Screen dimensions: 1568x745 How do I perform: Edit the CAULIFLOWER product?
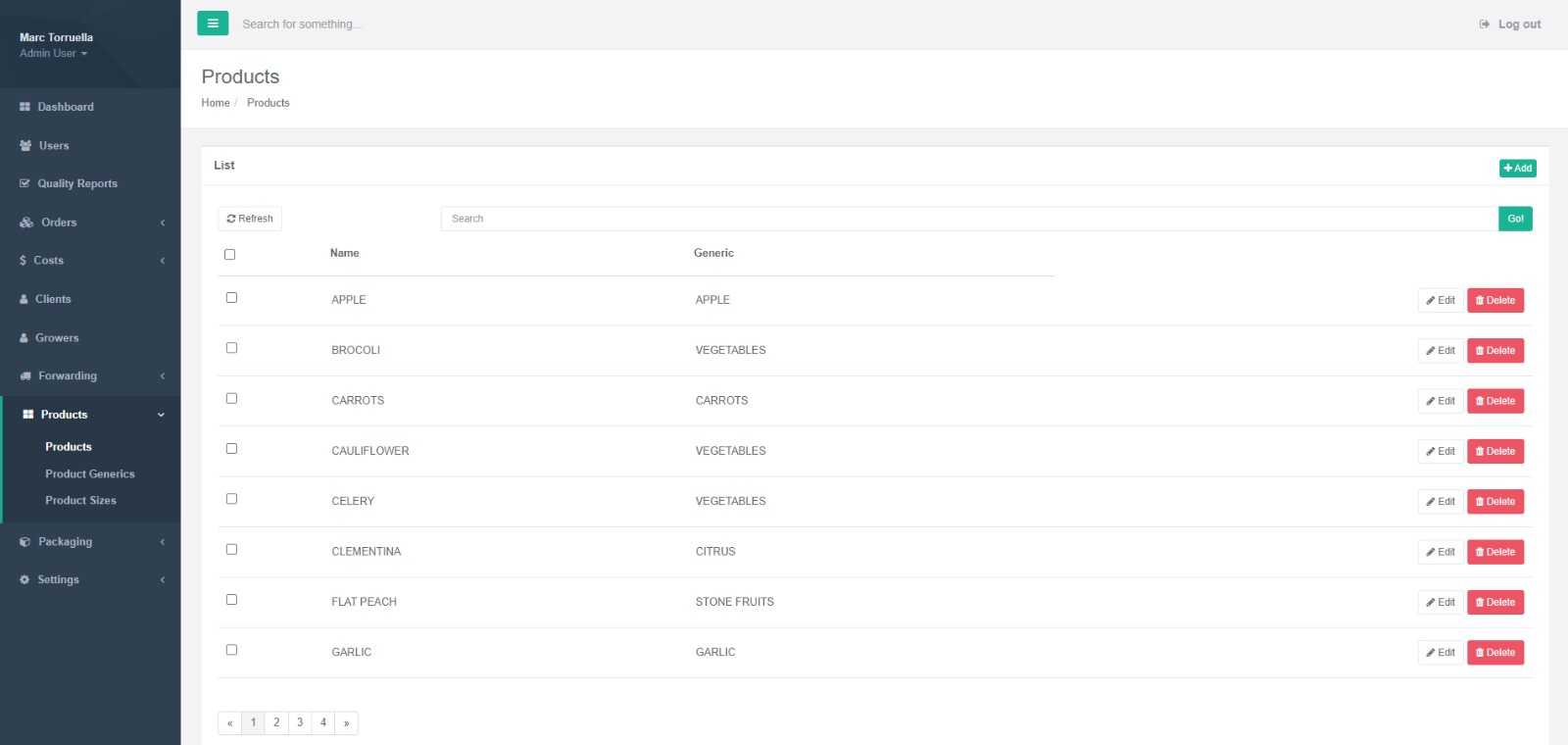pos(1441,451)
